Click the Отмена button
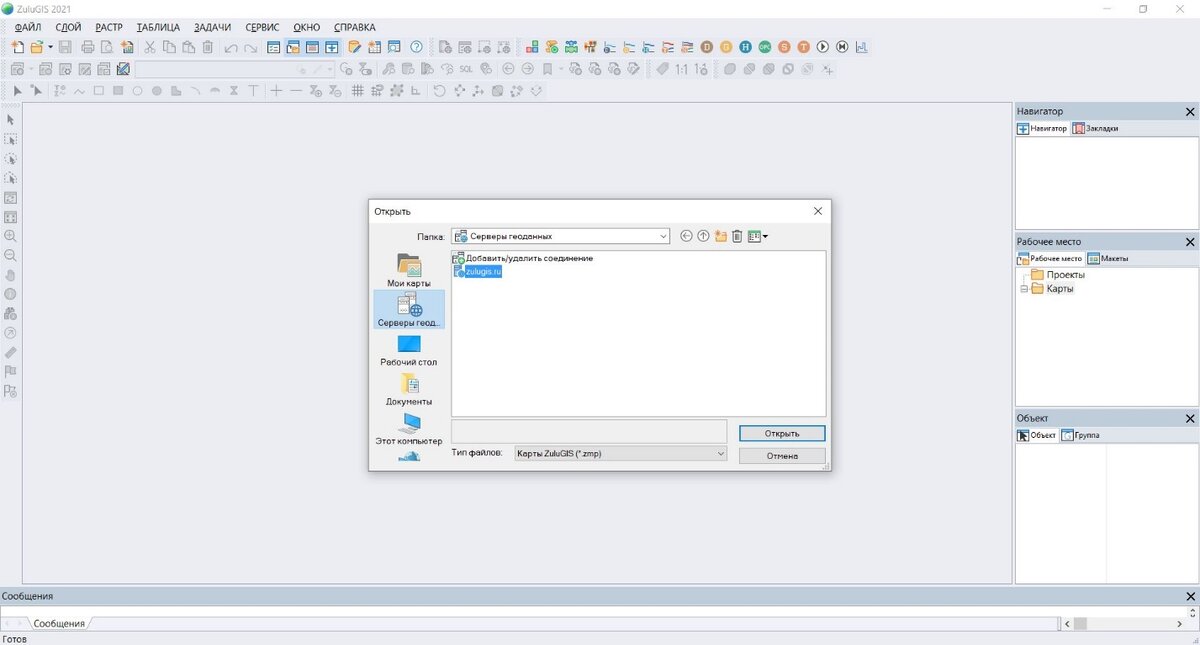Screen dimensions: 1200x645 pyautogui.click(x=782, y=455)
